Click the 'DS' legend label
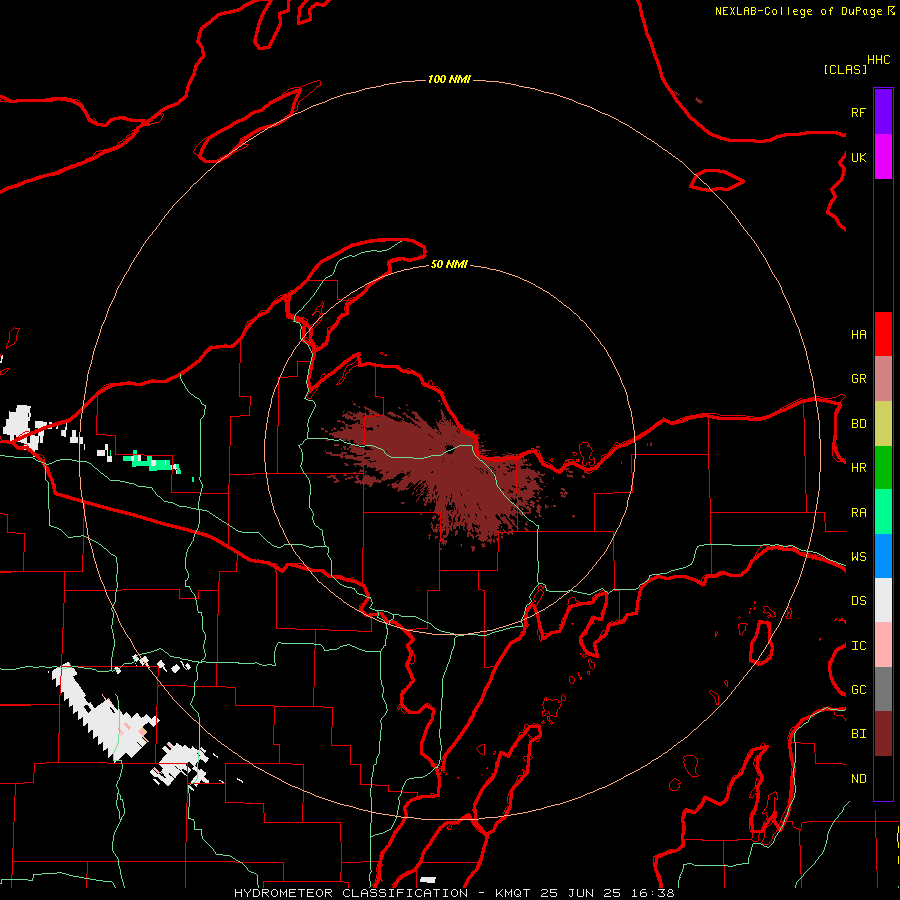 click(x=858, y=601)
